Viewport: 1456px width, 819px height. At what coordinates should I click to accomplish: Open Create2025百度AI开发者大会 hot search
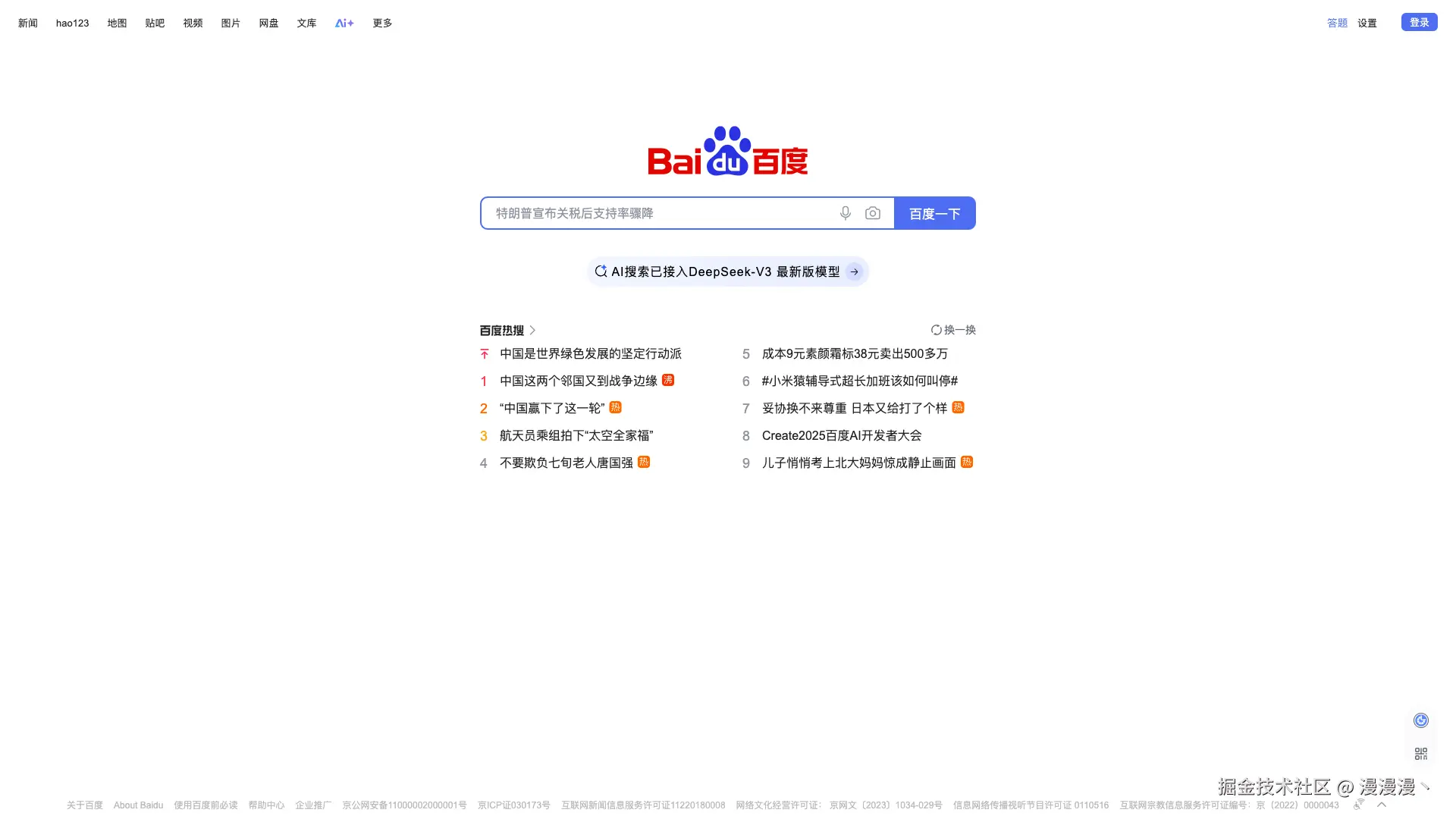click(841, 436)
